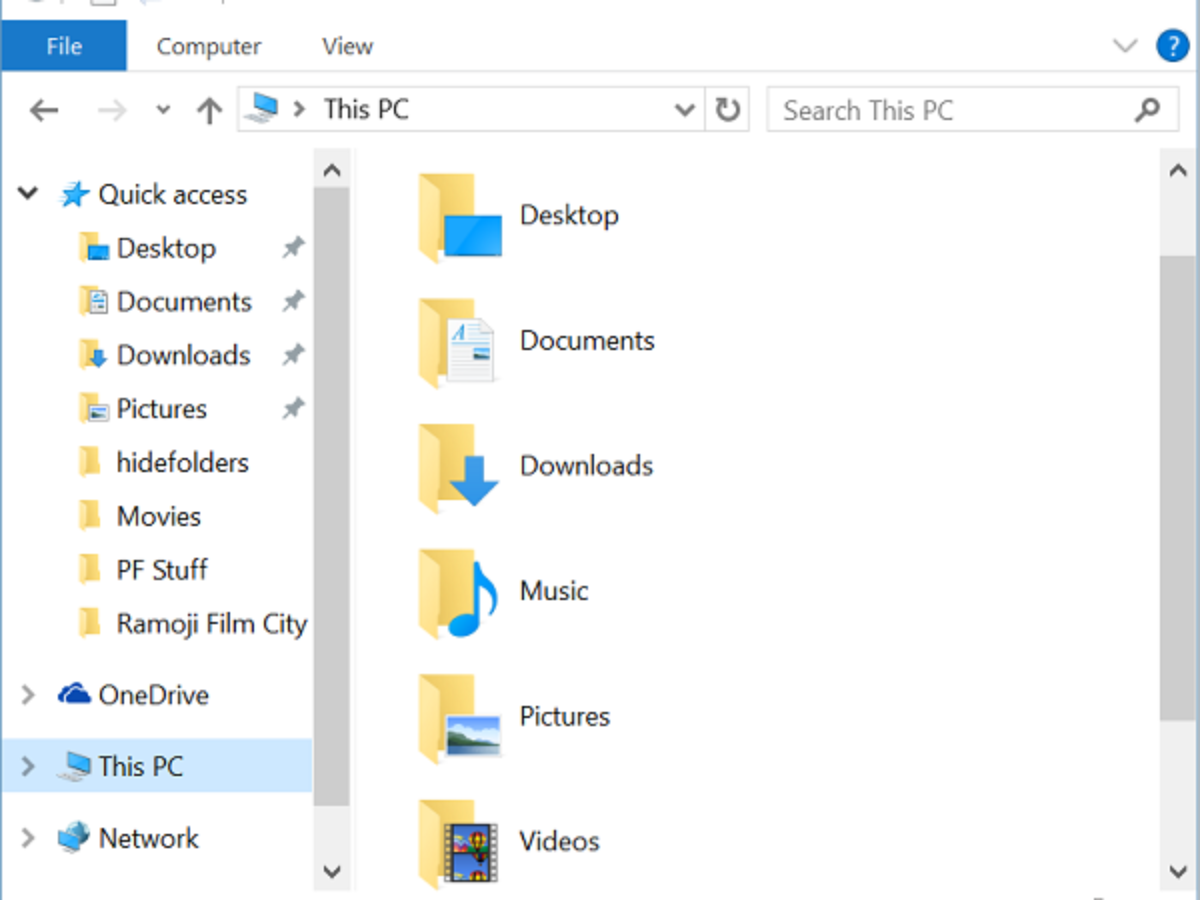Image resolution: width=1200 pixels, height=900 pixels.
Task: Click main pane scrollbar down arrow
Action: click(1177, 871)
